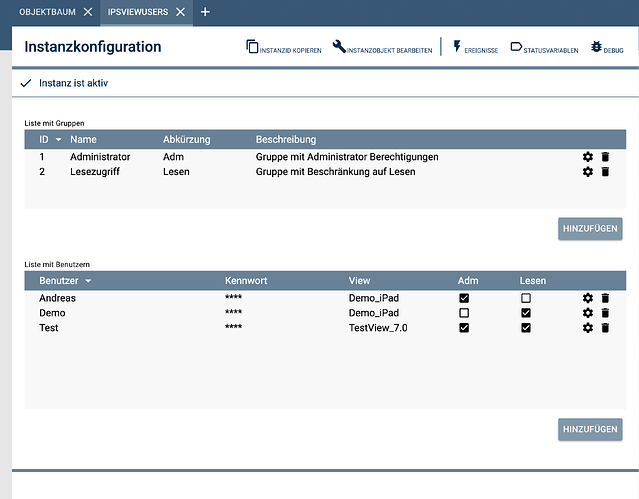Delete user Andreas with trash icon
Viewport: 639px width, 499px height.
(605, 298)
